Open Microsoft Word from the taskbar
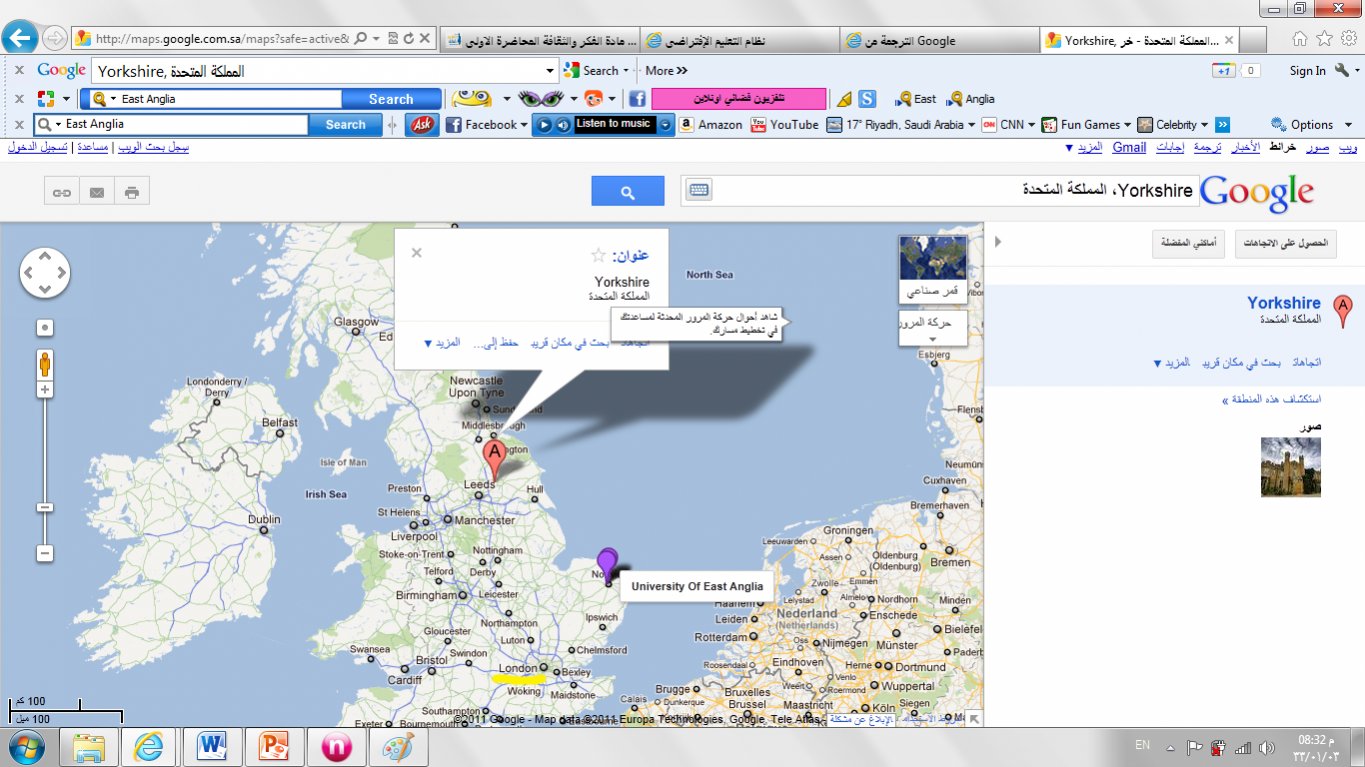The height and width of the screenshot is (767, 1365). pyautogui.click(x=213, y=747)
